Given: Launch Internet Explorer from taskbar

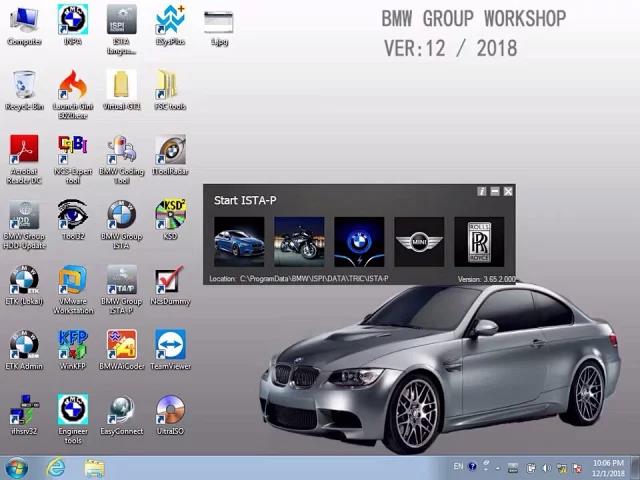Looking at the screenshot, I should [56, 468].
